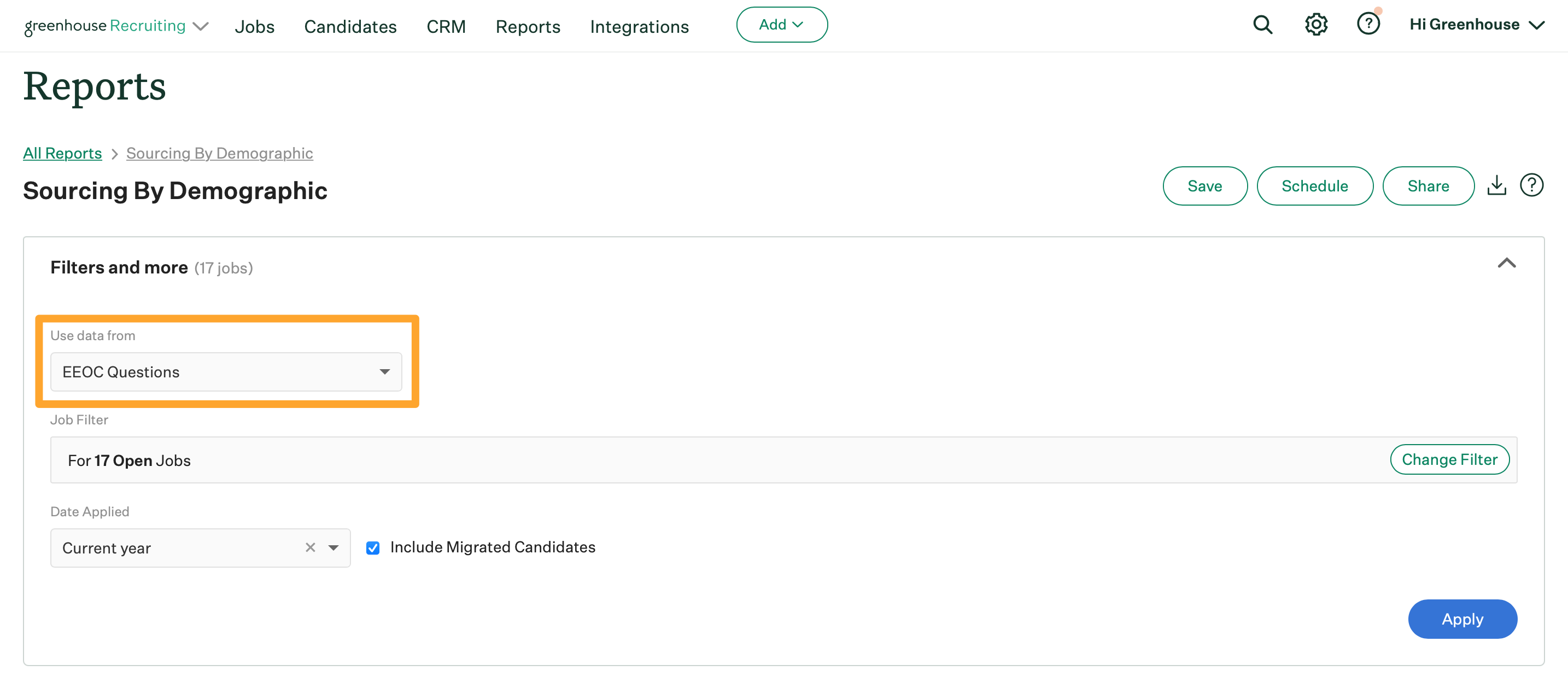Click the Apply button to run report
This screenshot has width=1568, height=688.
(1462, 618)
